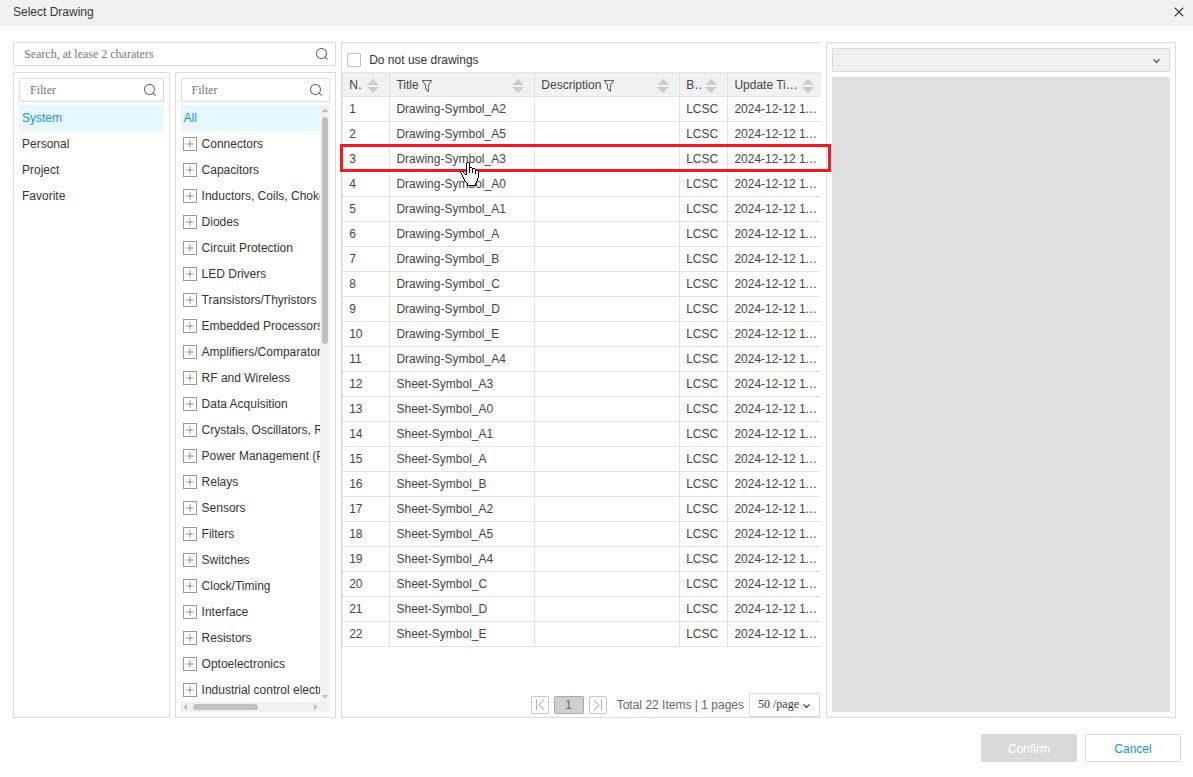This screenshot has height=777, width=1193.
Task: Open the 50 /page dropdown
Action: (x=784, y=705)
